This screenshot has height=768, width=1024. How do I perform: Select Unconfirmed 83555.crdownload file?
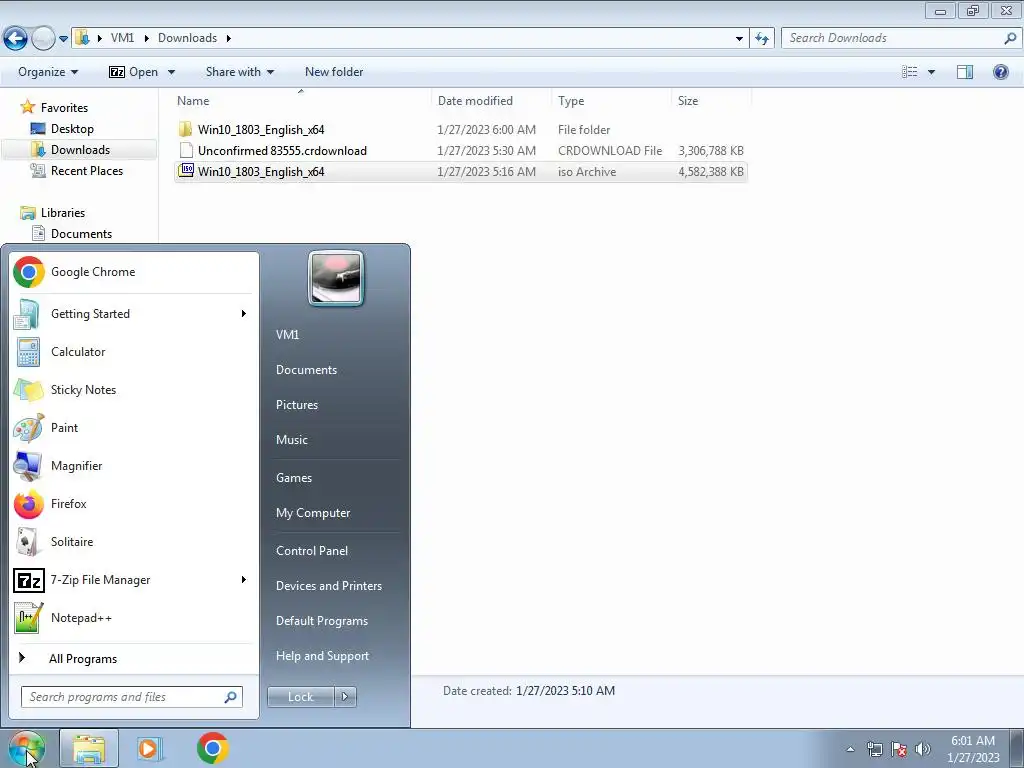click(x=460, y=151)
